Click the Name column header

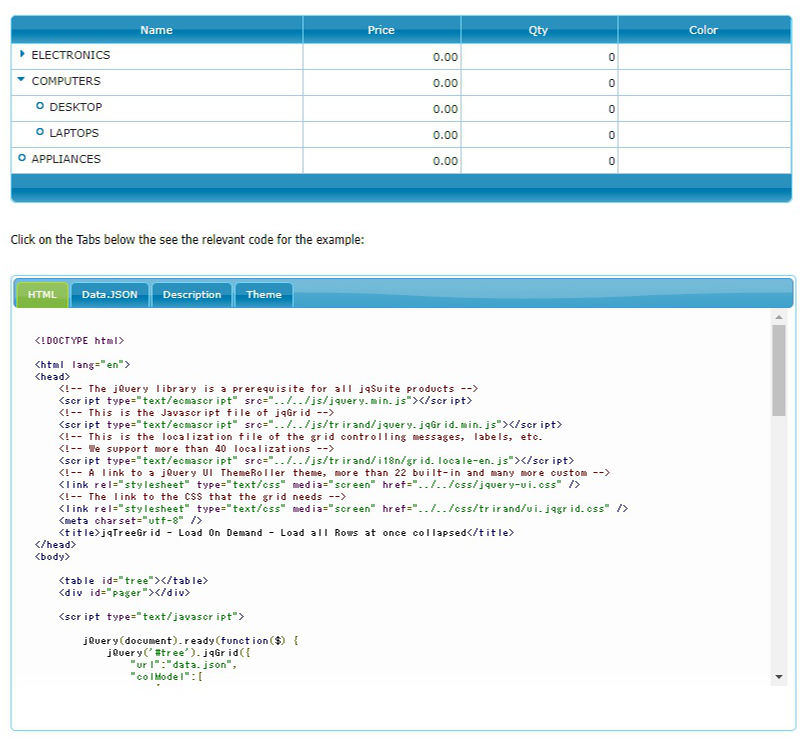(157, 30)
